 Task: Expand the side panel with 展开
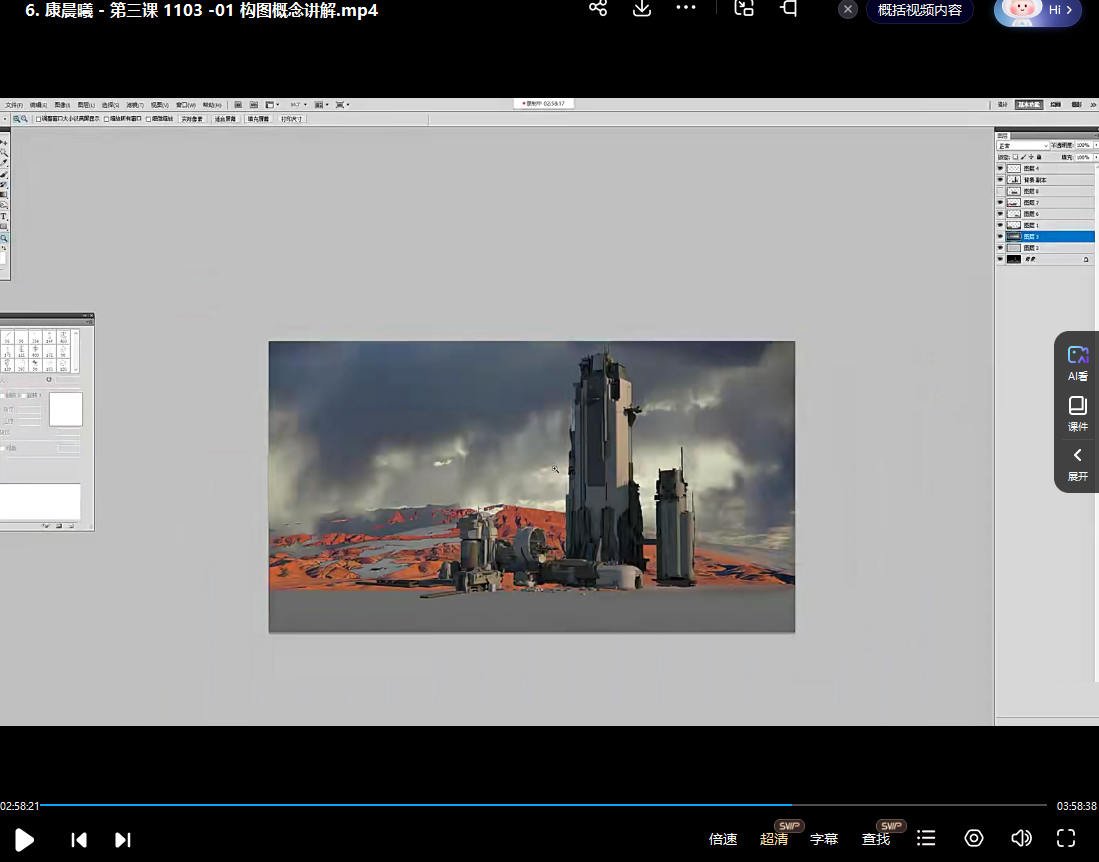click(x=1077, y=464)
